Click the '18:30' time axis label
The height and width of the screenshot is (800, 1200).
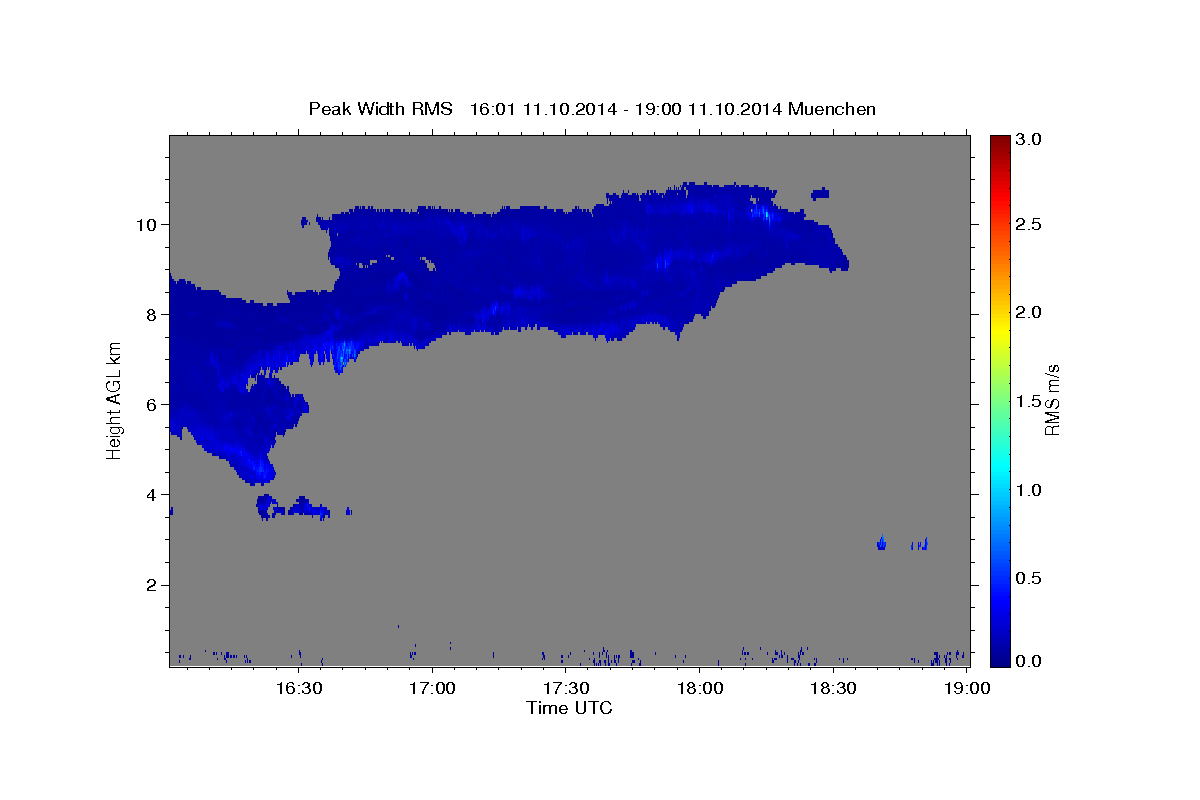832,688
